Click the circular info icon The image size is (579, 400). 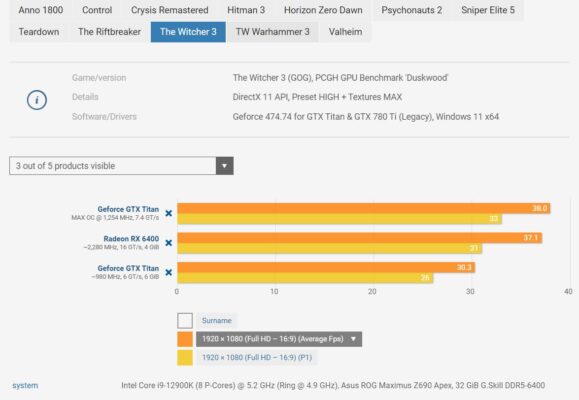tap(37, 100)
